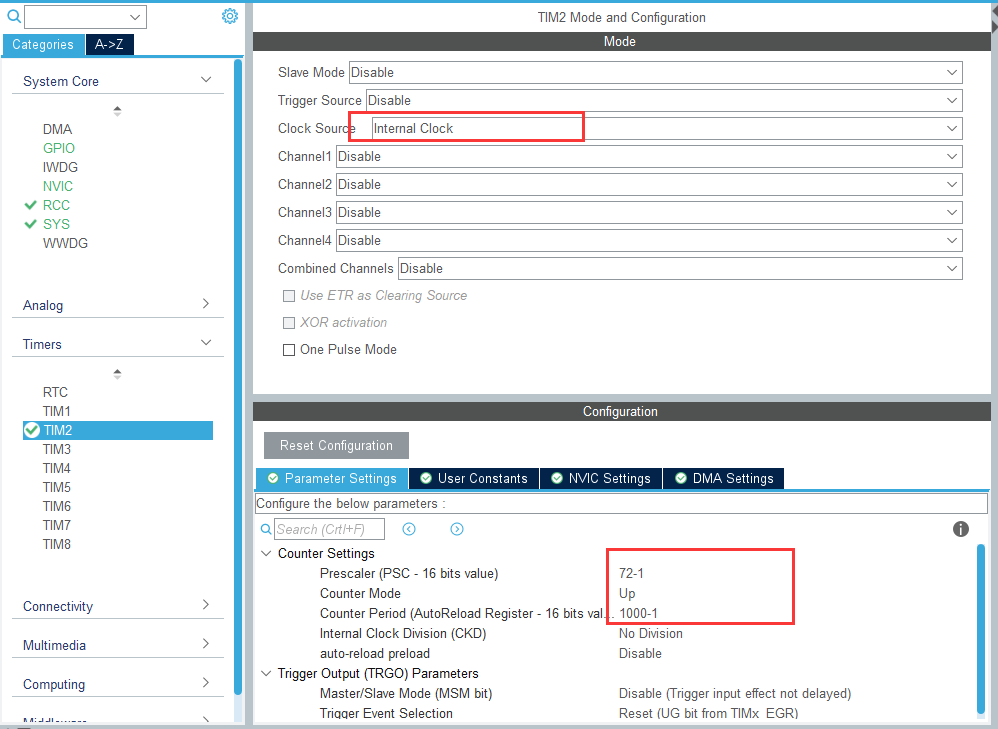Select RTC under Timers
Image resolution: width=998 pixels, height=729 pixels.
55,392
